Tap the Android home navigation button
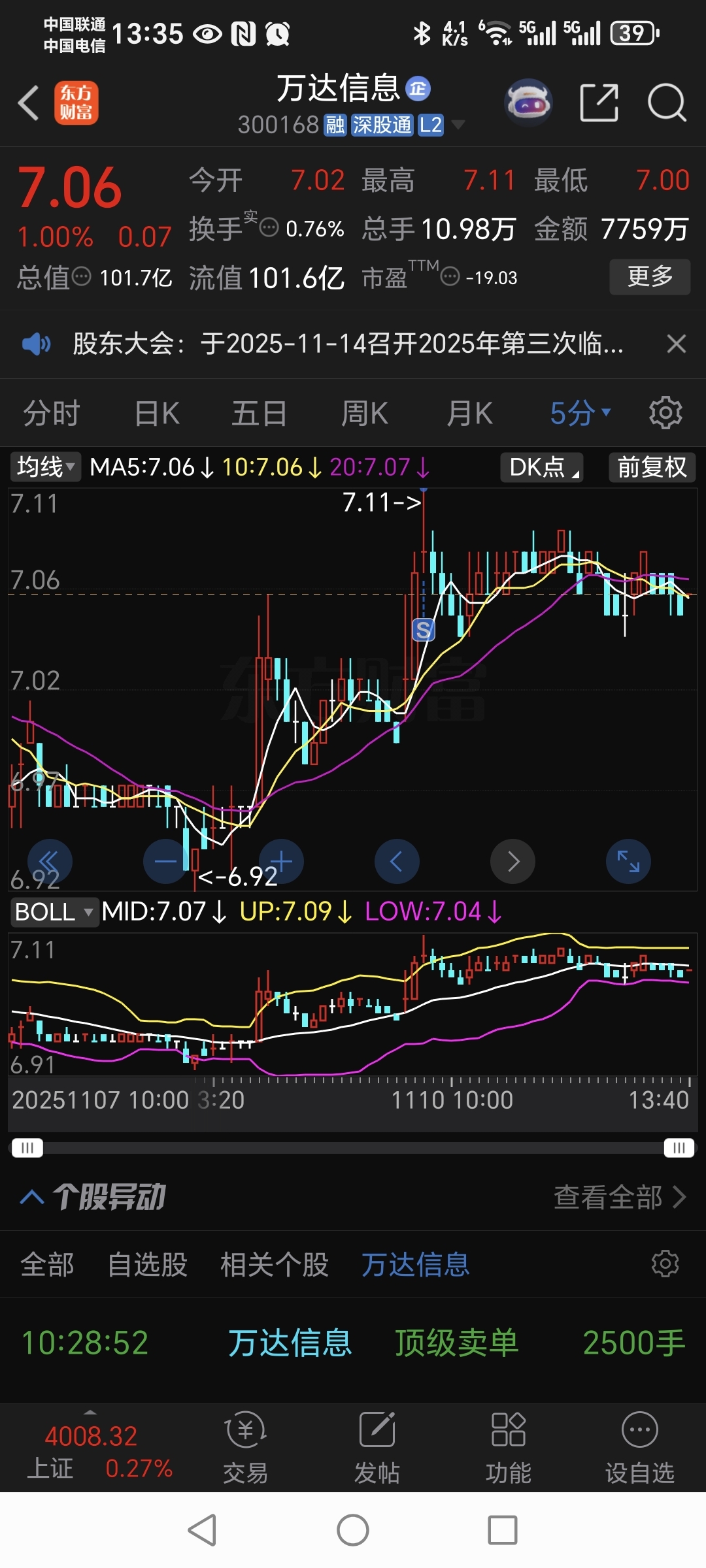The image size is (706, 1568). pos(353,1530)
